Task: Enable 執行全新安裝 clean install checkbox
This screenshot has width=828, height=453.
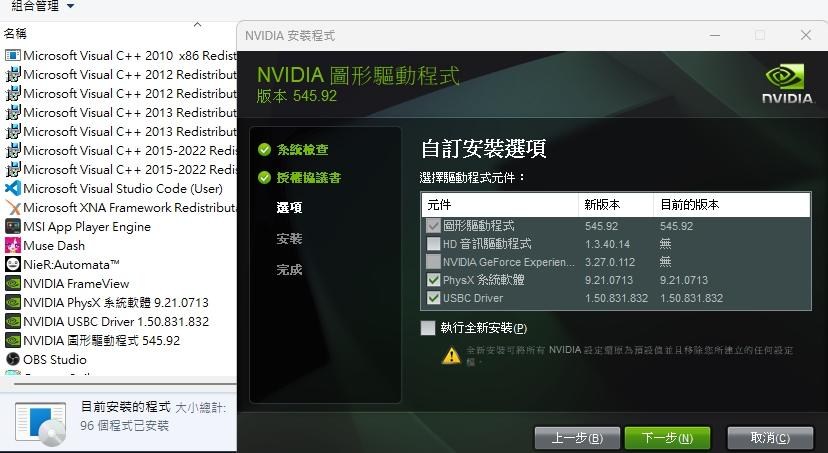Action: [x=428, y=328]
